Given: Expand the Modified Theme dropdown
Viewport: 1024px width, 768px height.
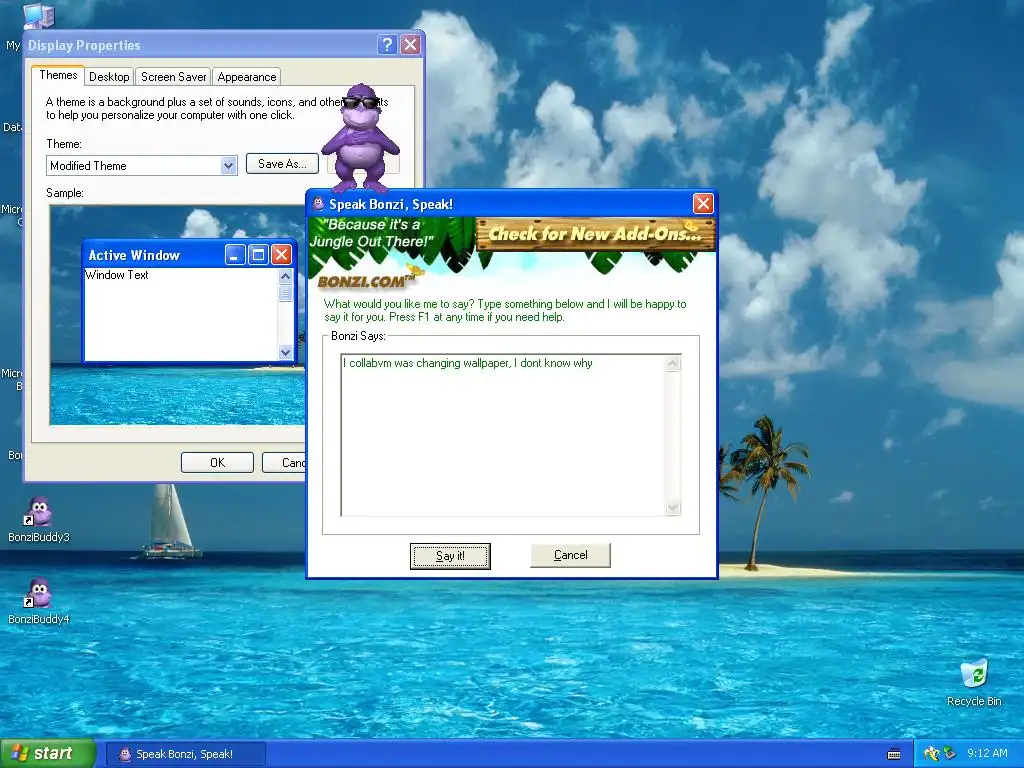Looking at the screenshot, I should 228,166.
